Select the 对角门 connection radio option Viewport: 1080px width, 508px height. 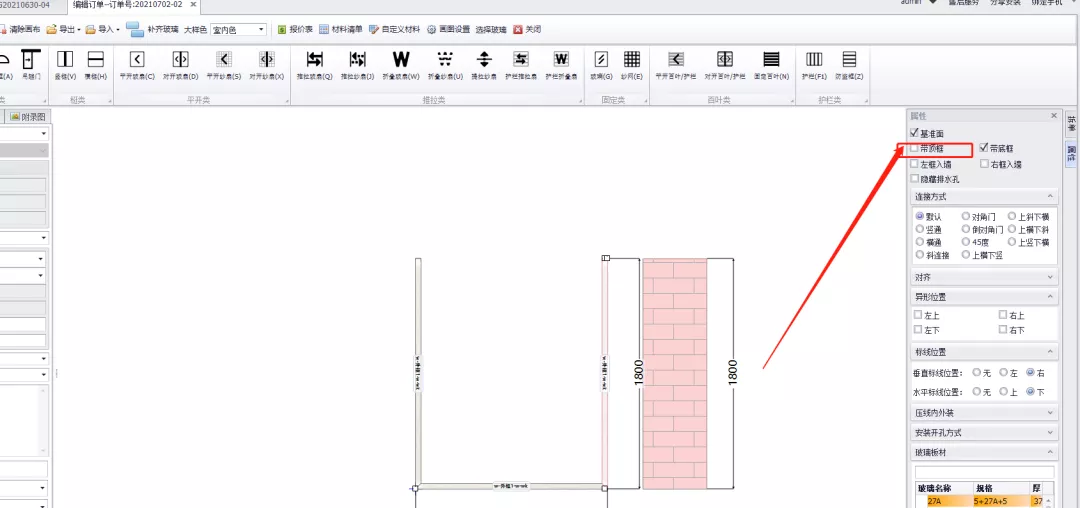[x=966, y=216]
